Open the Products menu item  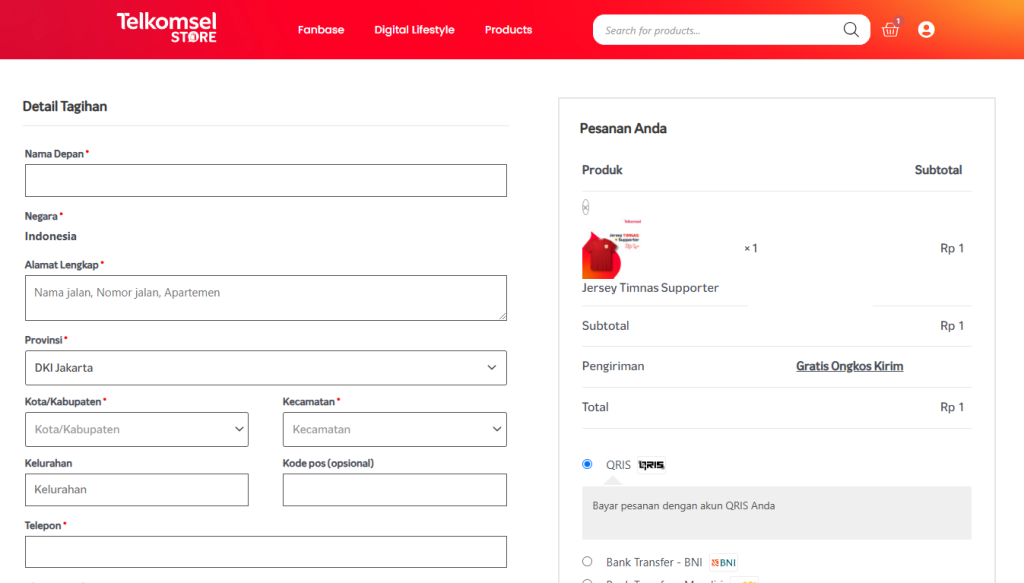508,30
